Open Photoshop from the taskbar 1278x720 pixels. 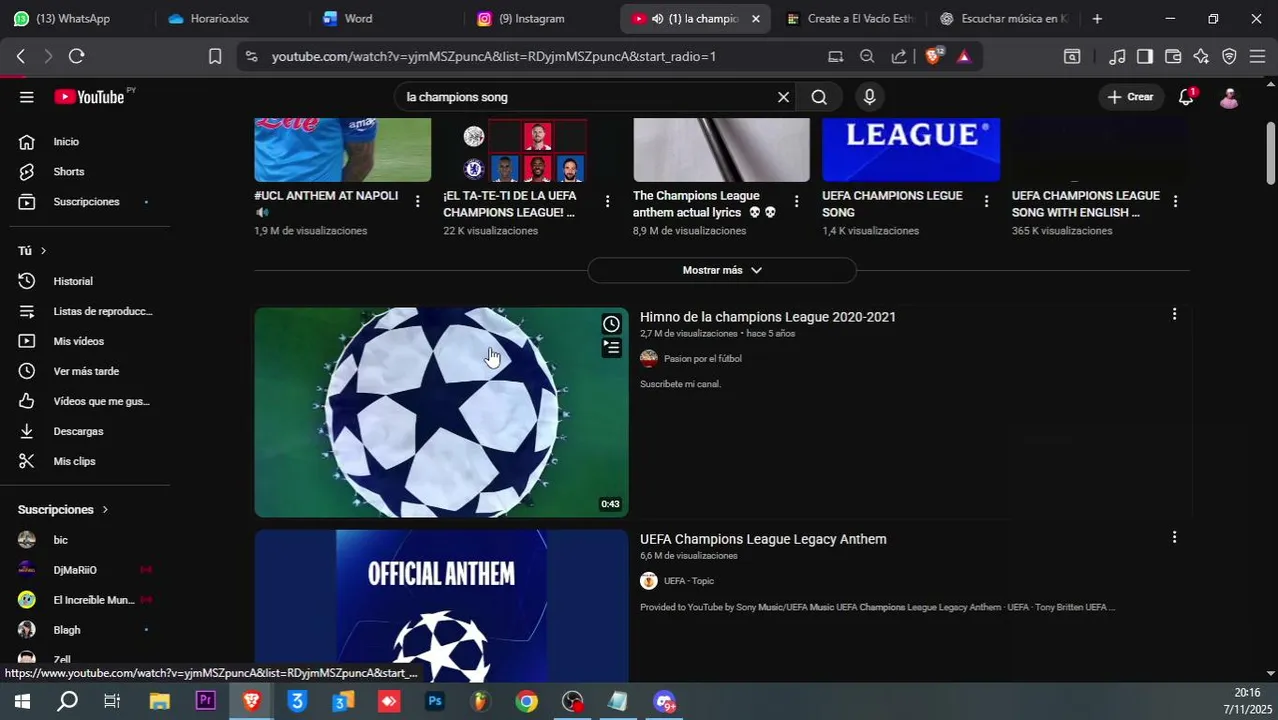pyautogui.click(x=435, y=701)
